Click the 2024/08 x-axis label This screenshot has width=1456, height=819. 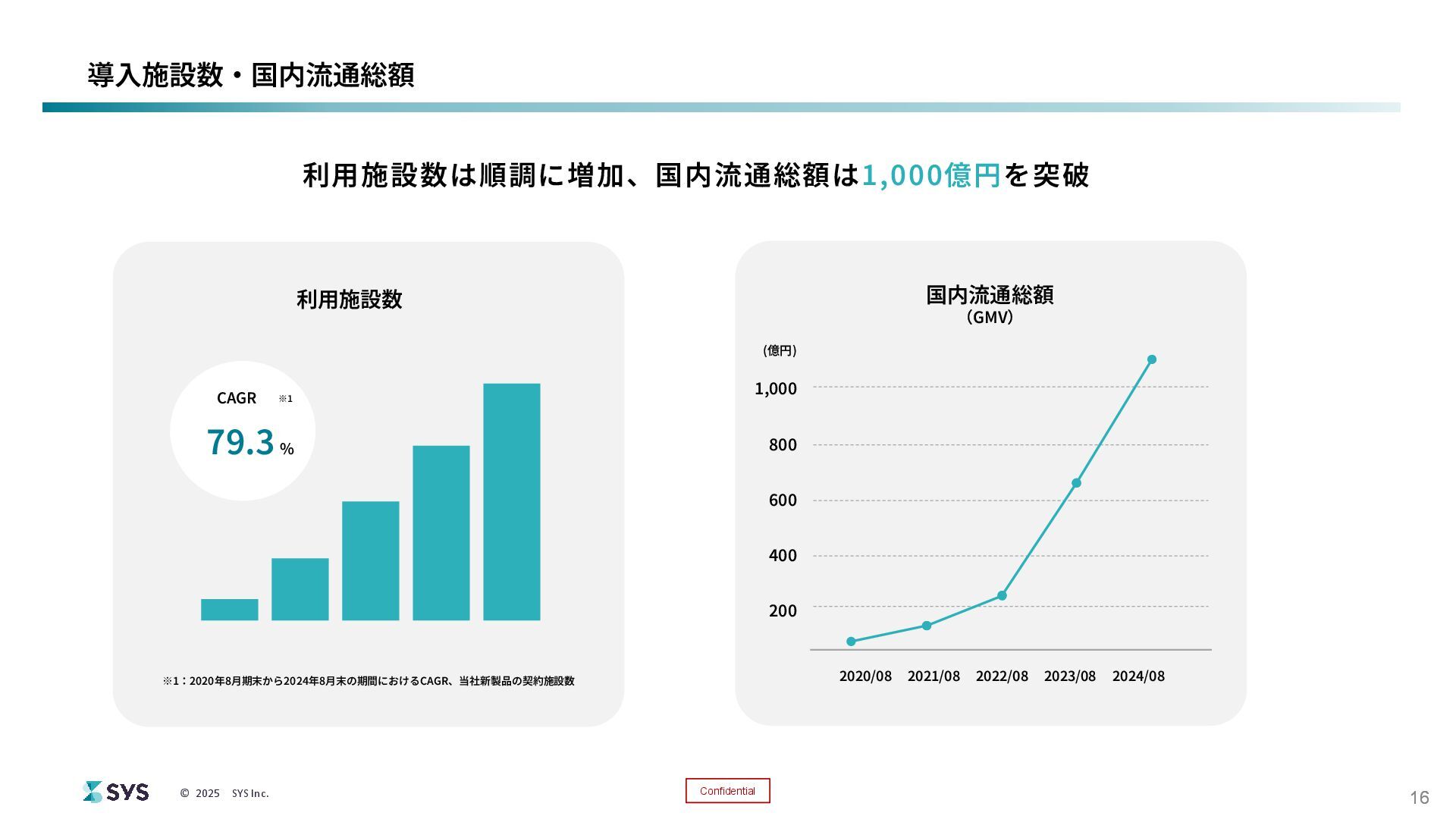tap(1138, 676)
